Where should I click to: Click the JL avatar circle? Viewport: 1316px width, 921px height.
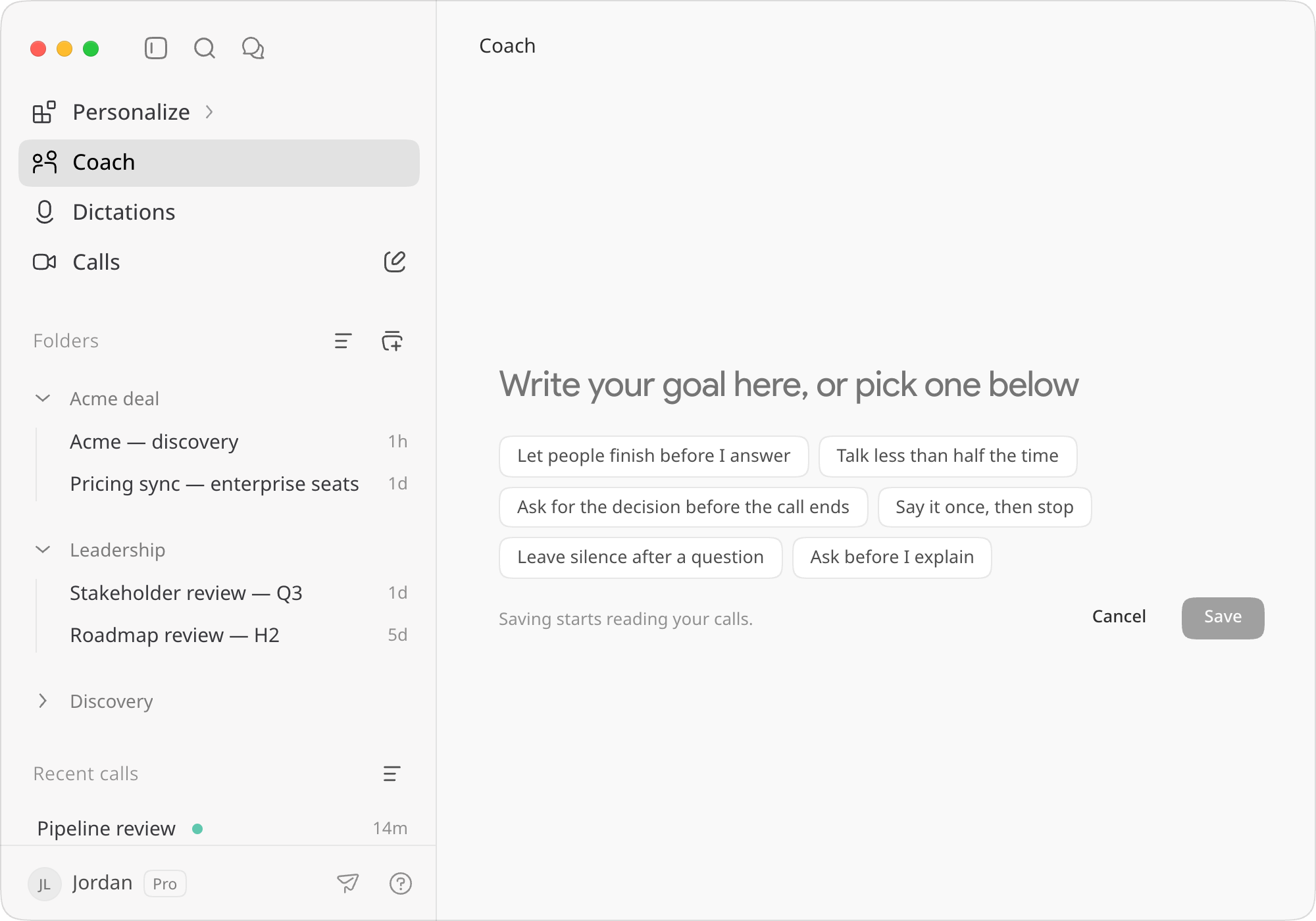pyautogui.click(x=44, y=884)
